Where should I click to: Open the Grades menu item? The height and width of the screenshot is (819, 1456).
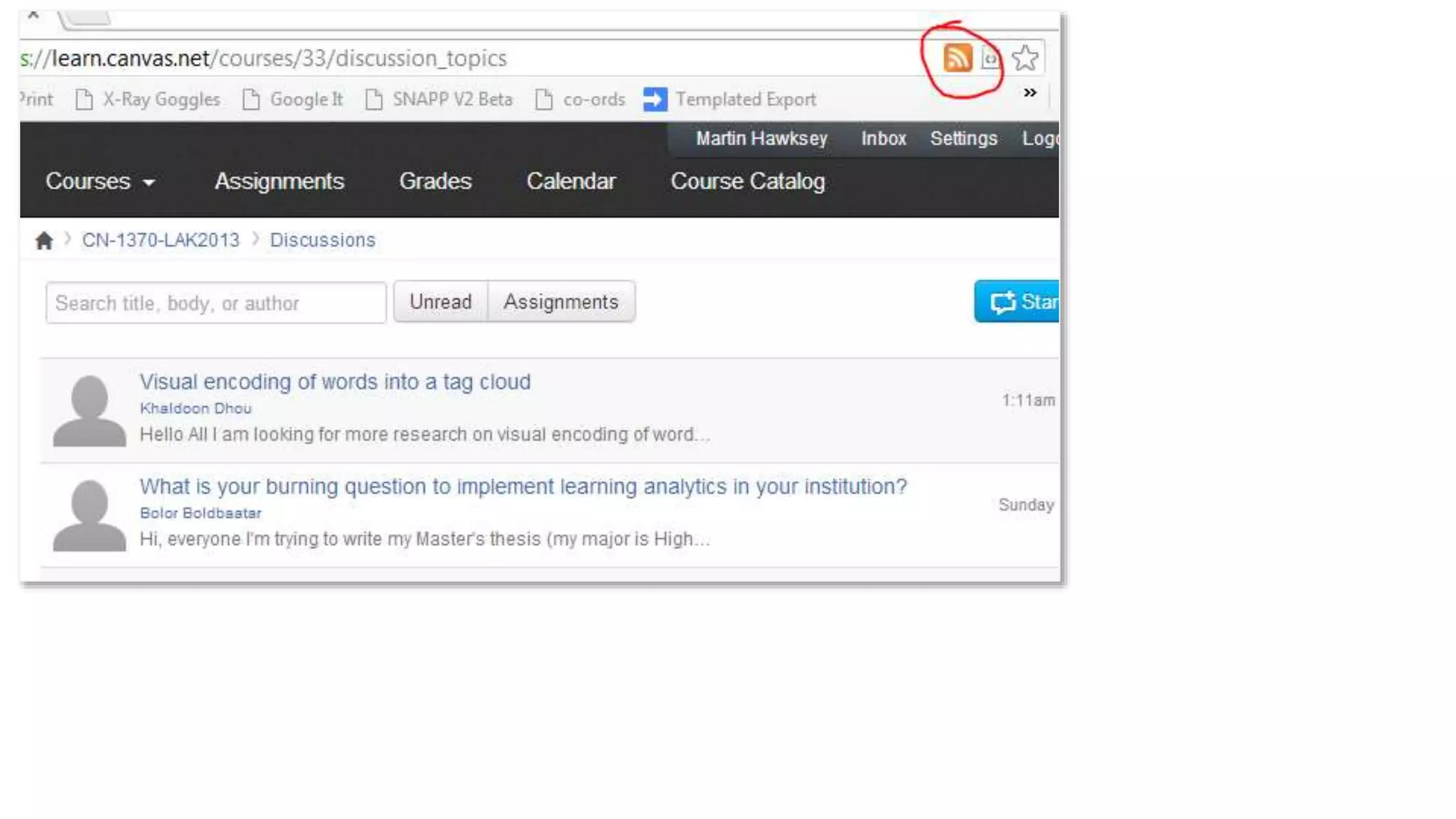pos(435,181)
